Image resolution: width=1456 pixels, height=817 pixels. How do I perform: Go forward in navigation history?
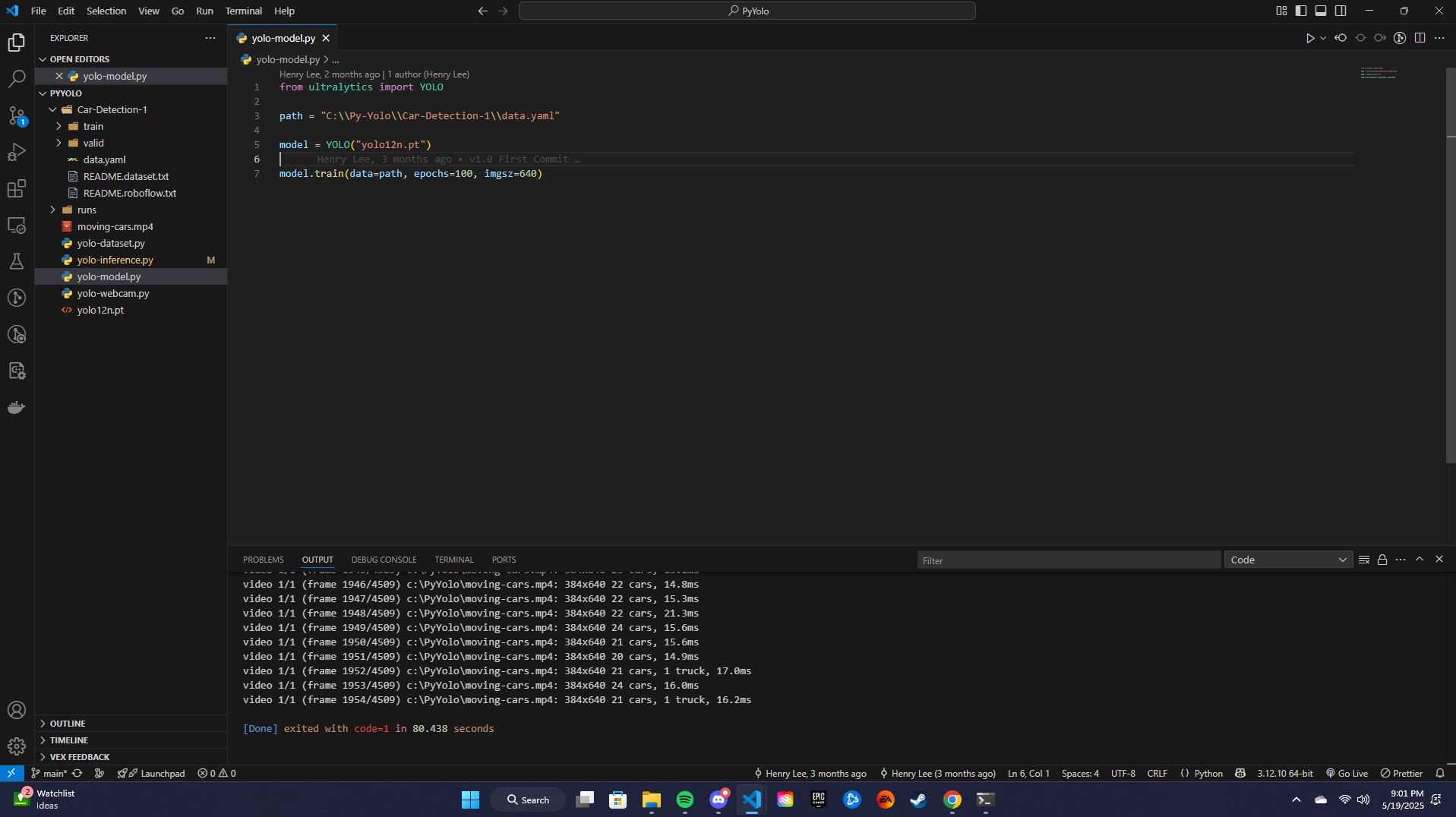(503, 11)
